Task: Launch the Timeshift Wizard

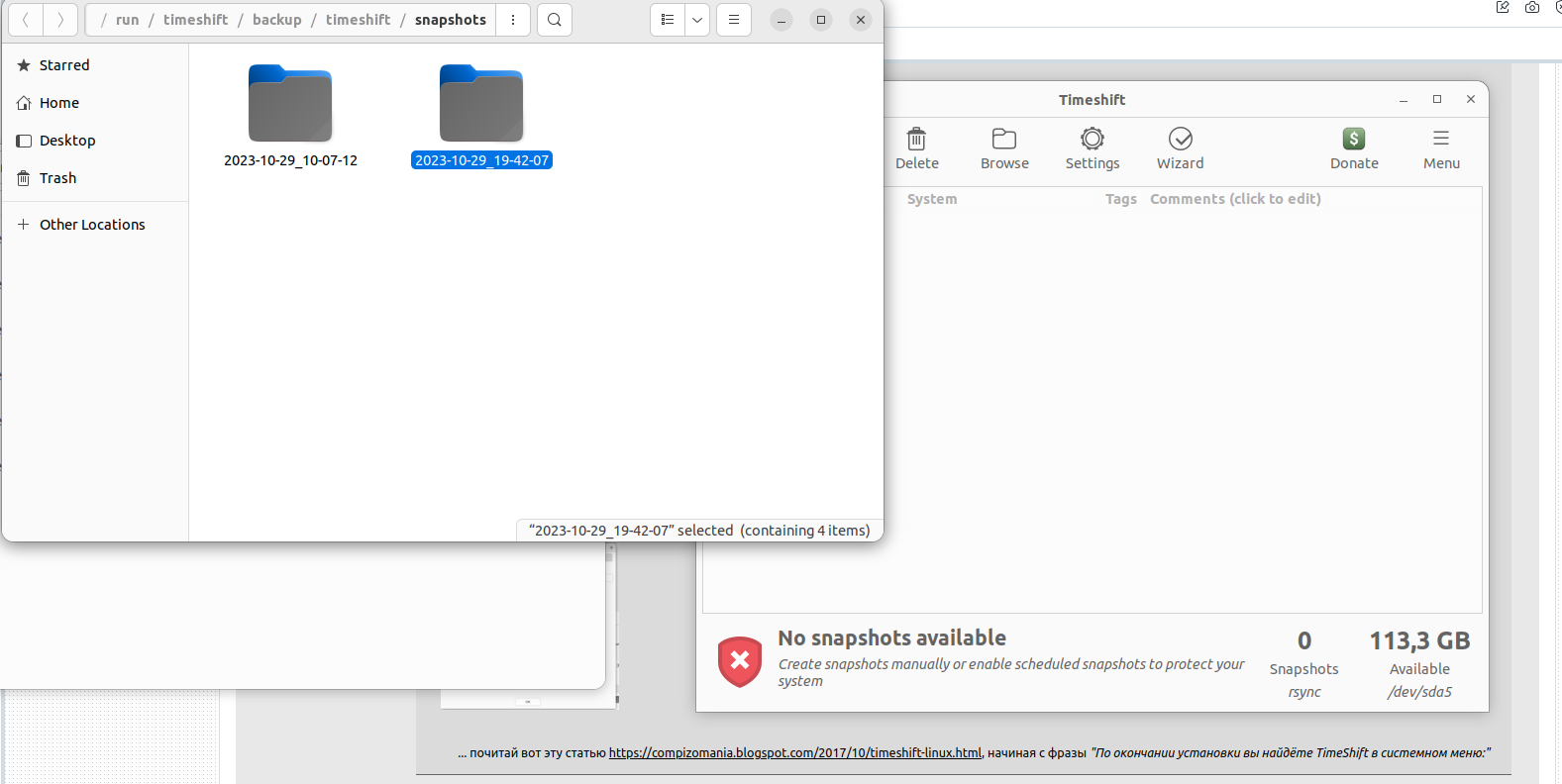Action: [x=1181, y=149]
